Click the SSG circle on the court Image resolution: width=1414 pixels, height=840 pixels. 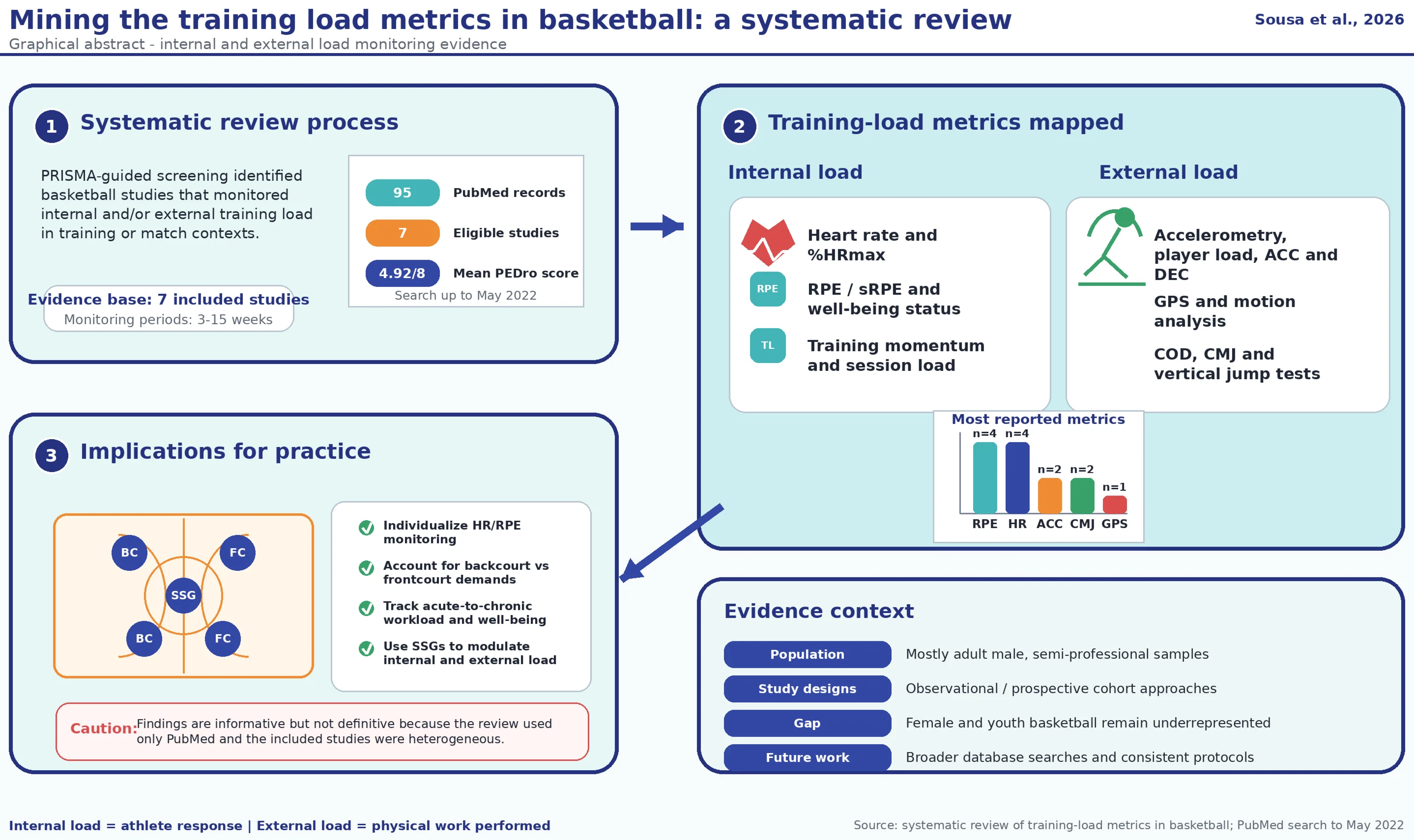point(183,595)
